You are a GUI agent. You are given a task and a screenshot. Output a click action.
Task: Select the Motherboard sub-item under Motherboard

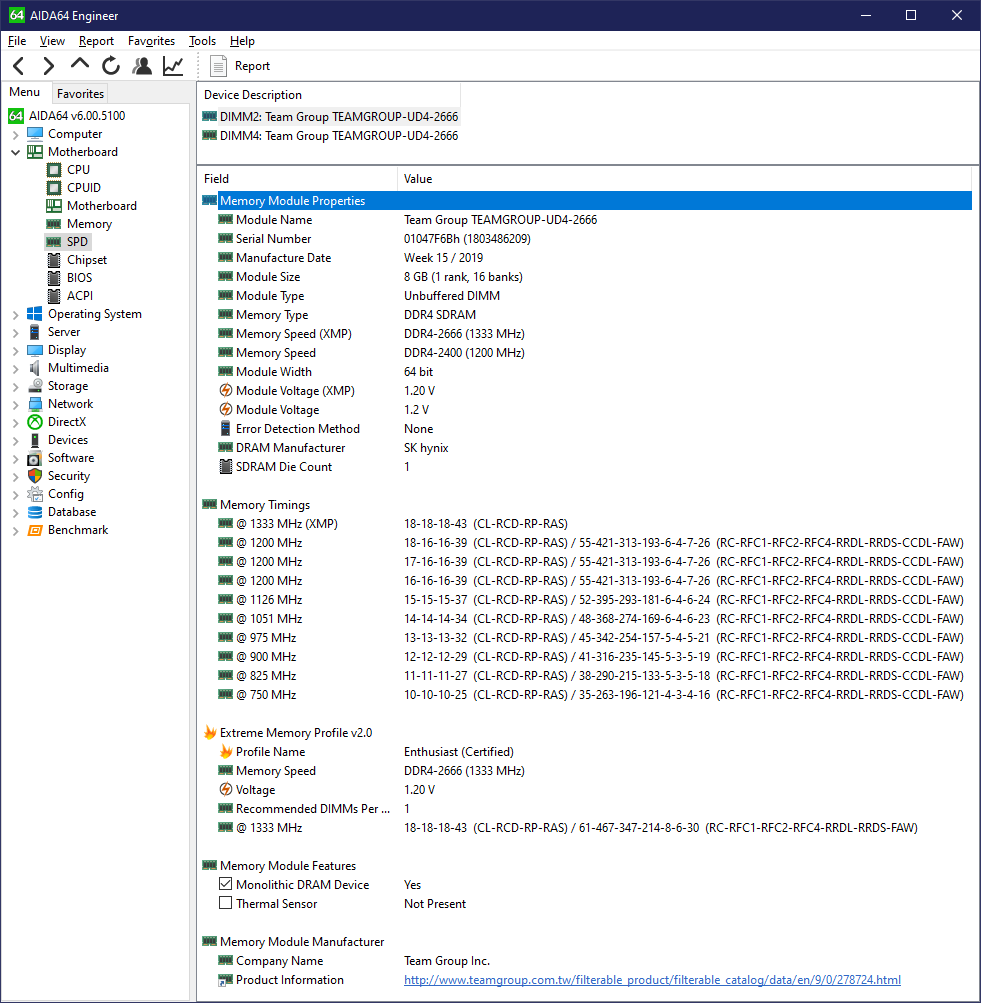click(x=92, y=206)
